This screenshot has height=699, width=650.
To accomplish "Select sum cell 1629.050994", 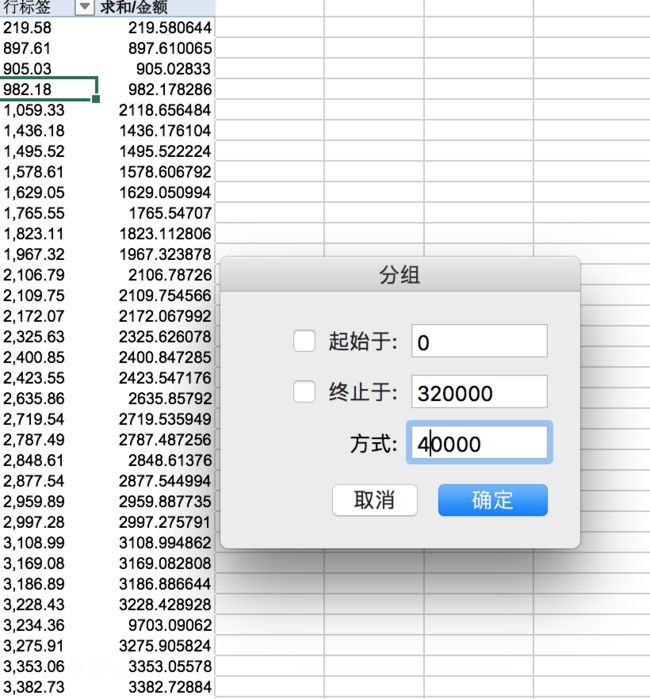I will [156, 193].
